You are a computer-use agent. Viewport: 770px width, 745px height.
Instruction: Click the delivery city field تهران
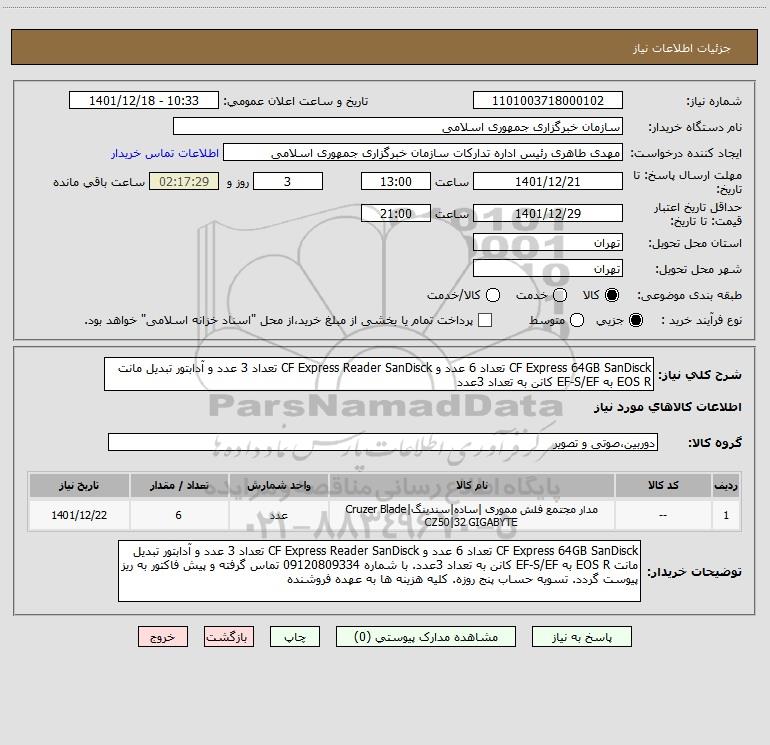pyautogui.click(x=548, y=269)
